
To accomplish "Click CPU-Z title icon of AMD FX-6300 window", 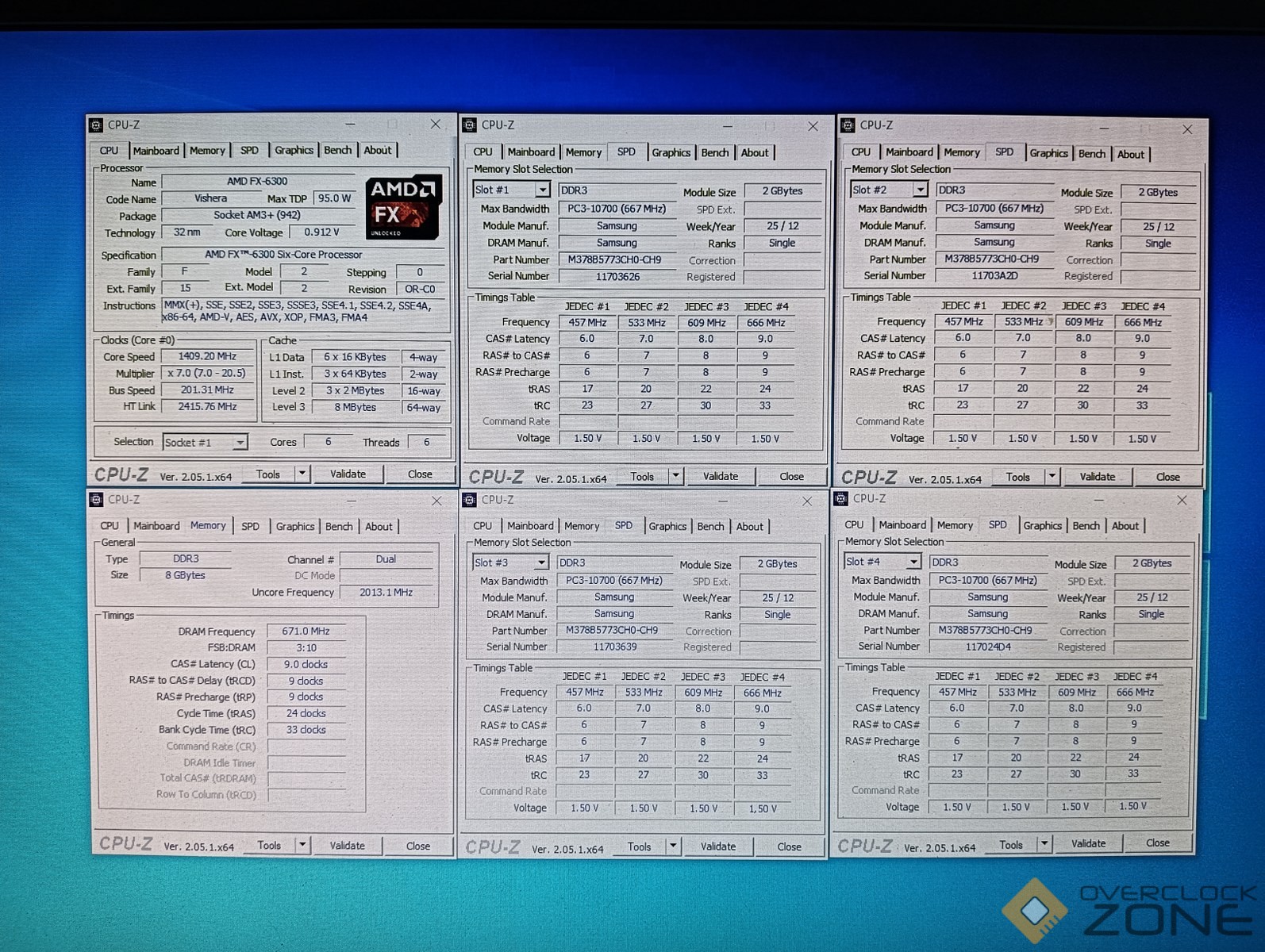I will tap(96, 125).
